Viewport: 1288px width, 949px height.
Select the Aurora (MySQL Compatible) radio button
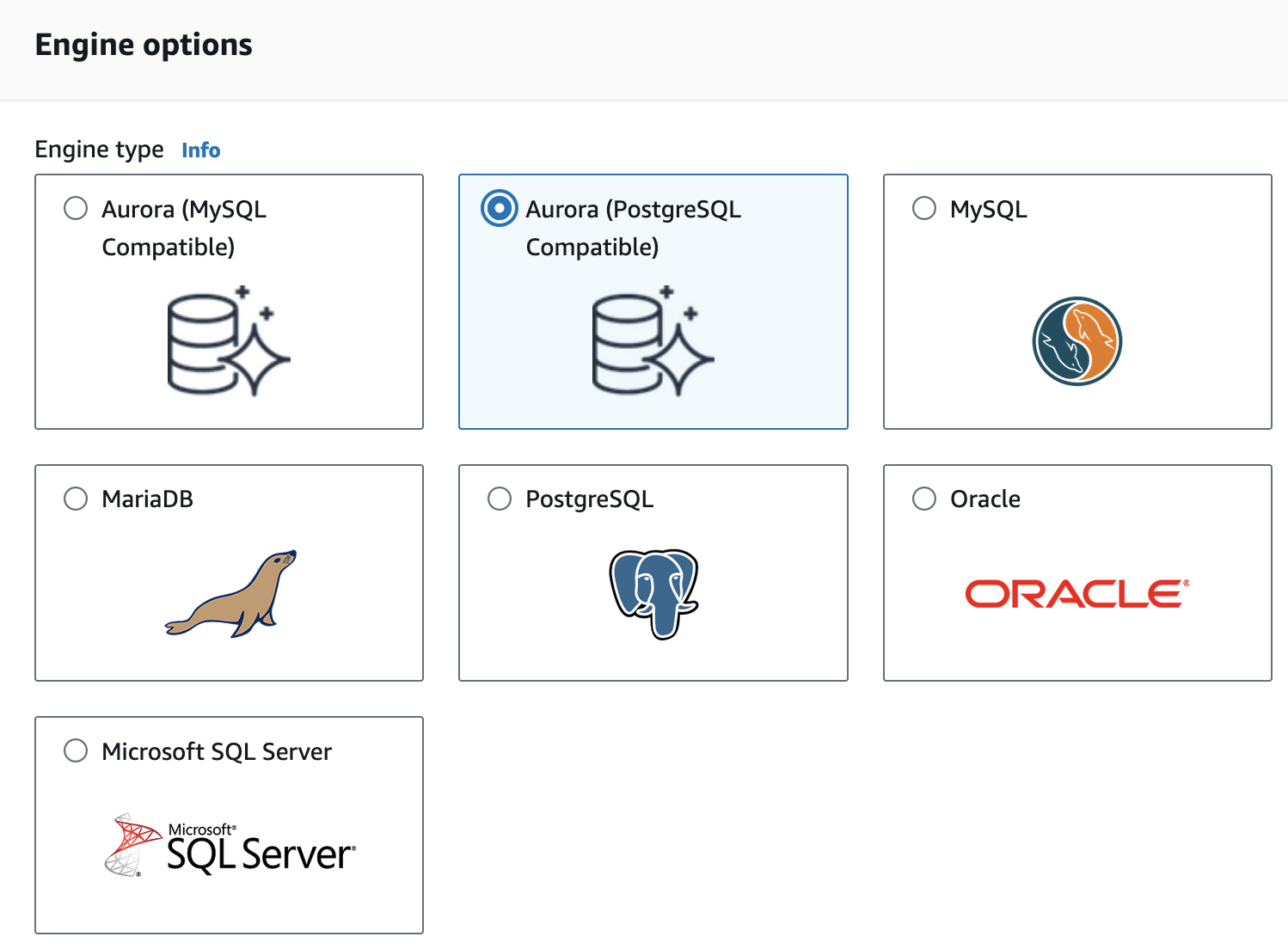click(76, 209)
